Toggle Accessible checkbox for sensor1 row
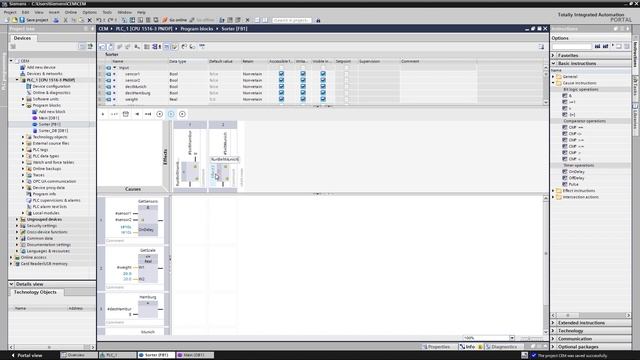 pos(281,74)
